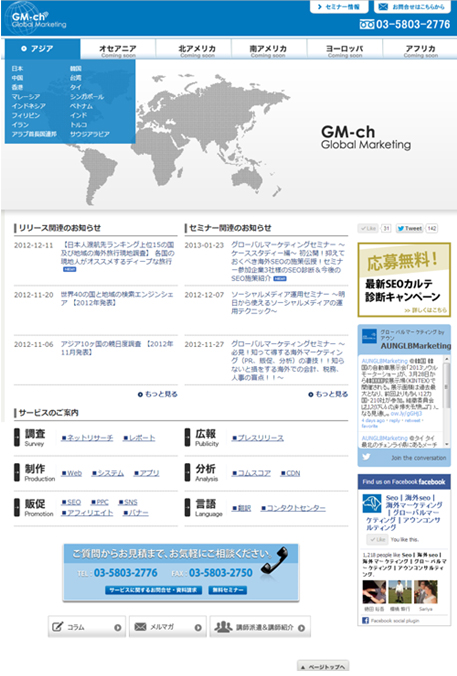Click the 無料セミナー blue button
Image resolution: width=457 pixels, height=676 pixels.
(x=228, y=590)
